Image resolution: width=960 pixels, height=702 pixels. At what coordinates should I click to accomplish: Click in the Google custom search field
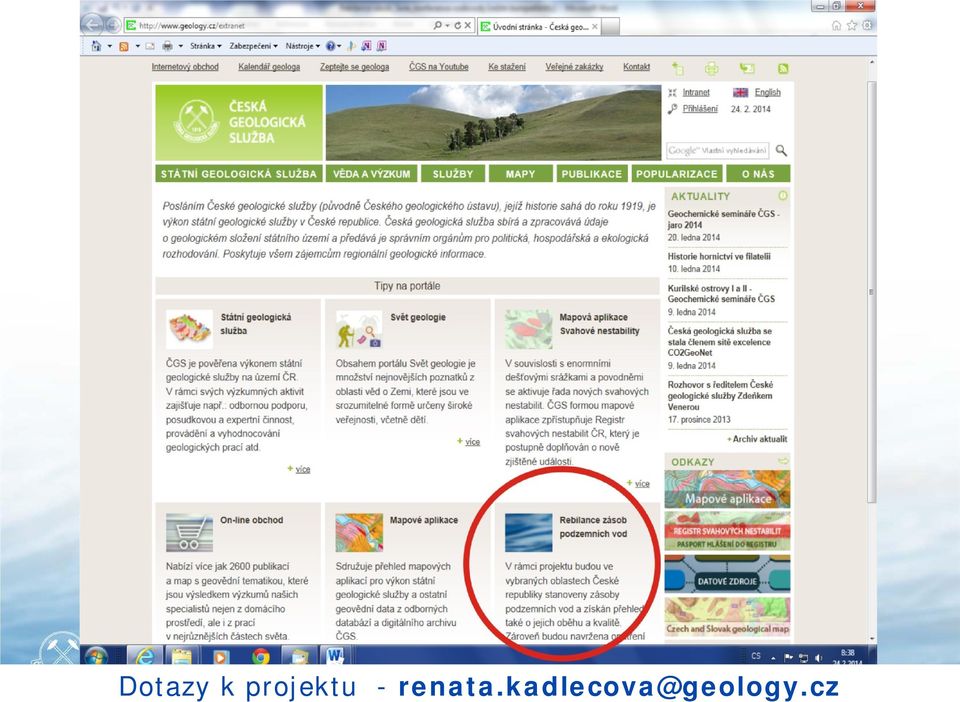(x=717, y=150)
